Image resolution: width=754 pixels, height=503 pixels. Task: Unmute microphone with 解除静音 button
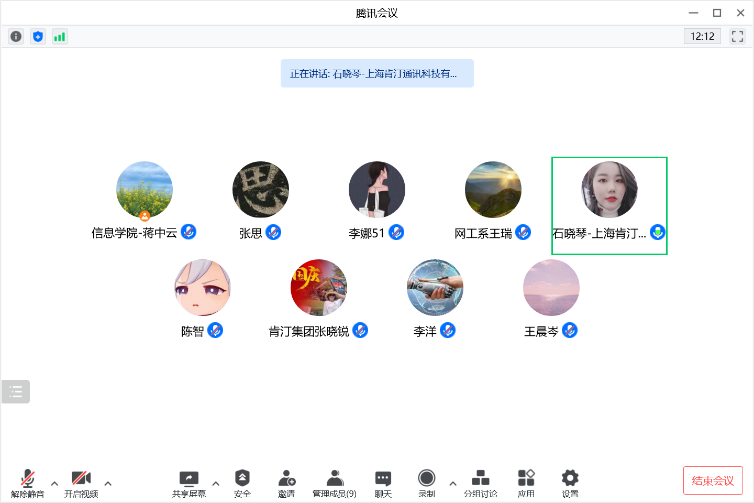coord(27,481)
